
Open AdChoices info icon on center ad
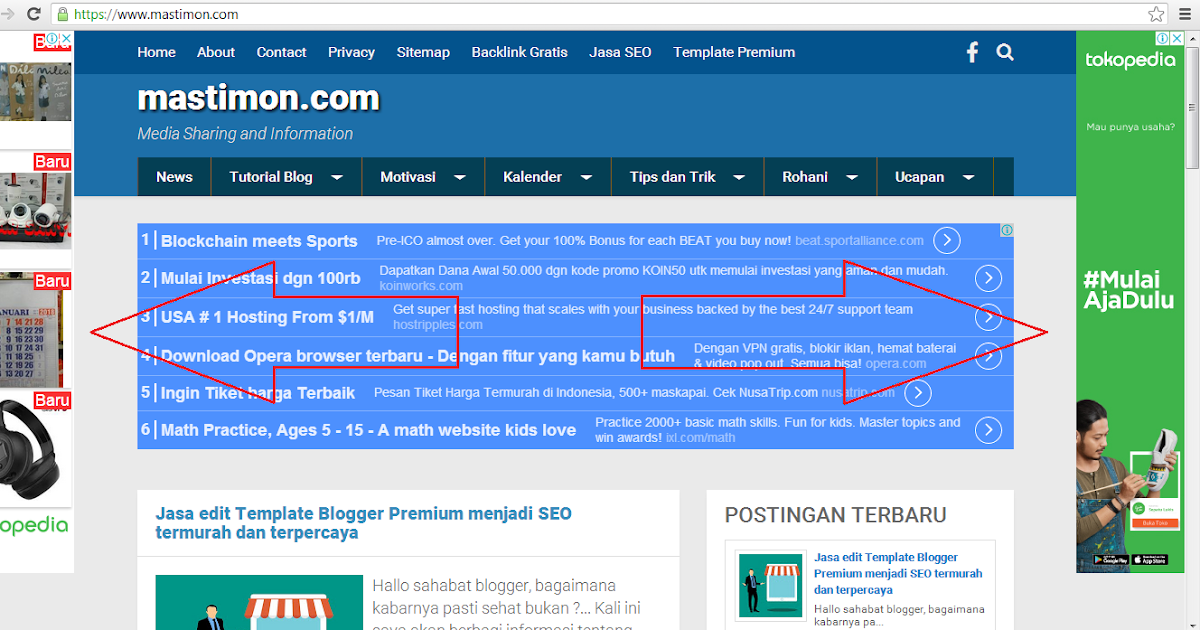[x=1007, y=230]
